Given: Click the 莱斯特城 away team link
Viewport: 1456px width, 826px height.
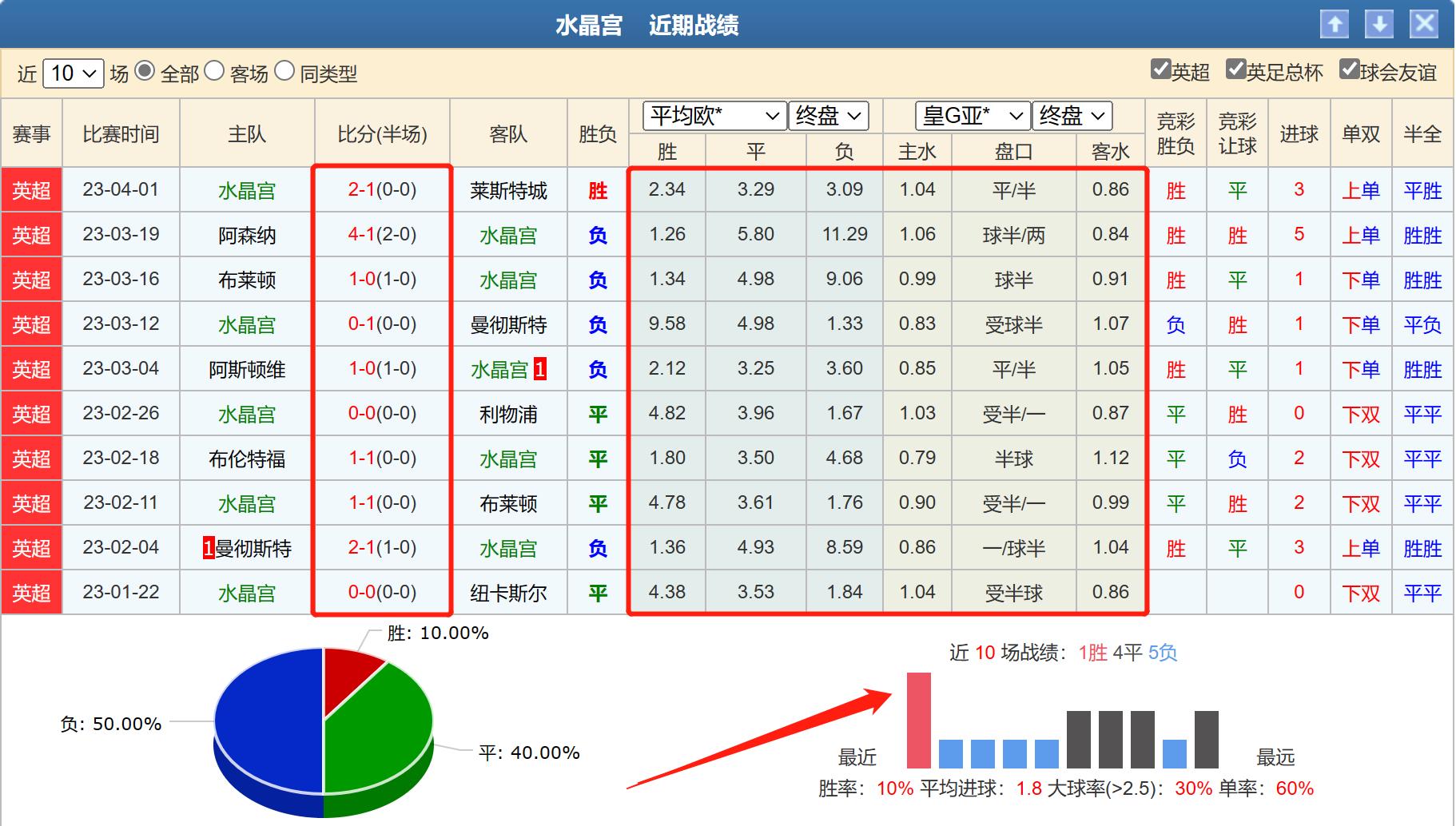Looking at the screenshot, I should (x=509, y=189).
